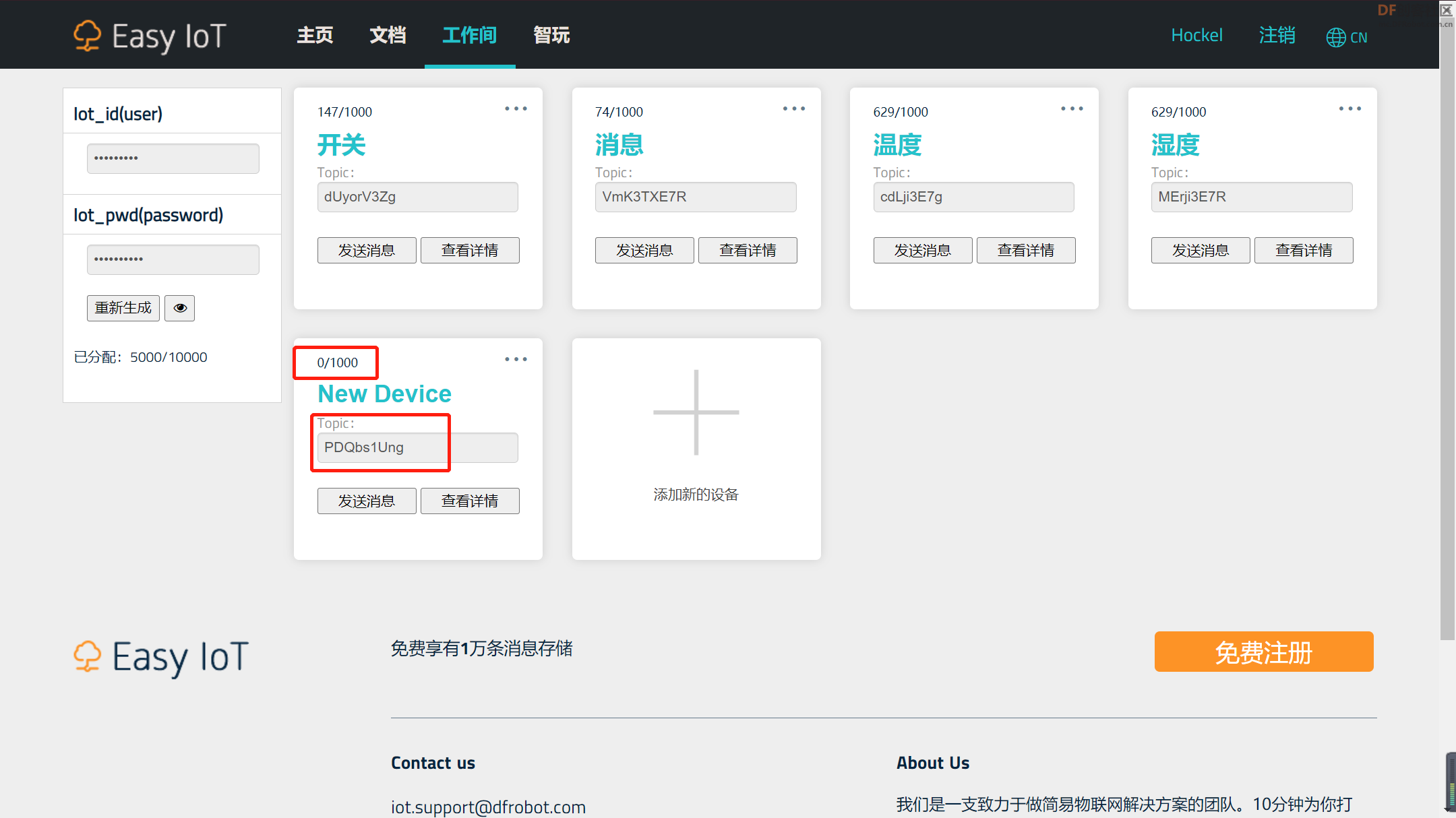Close the overlay with top-right X icon
The image size is (1456, 818).
(x=1447, y=10)
